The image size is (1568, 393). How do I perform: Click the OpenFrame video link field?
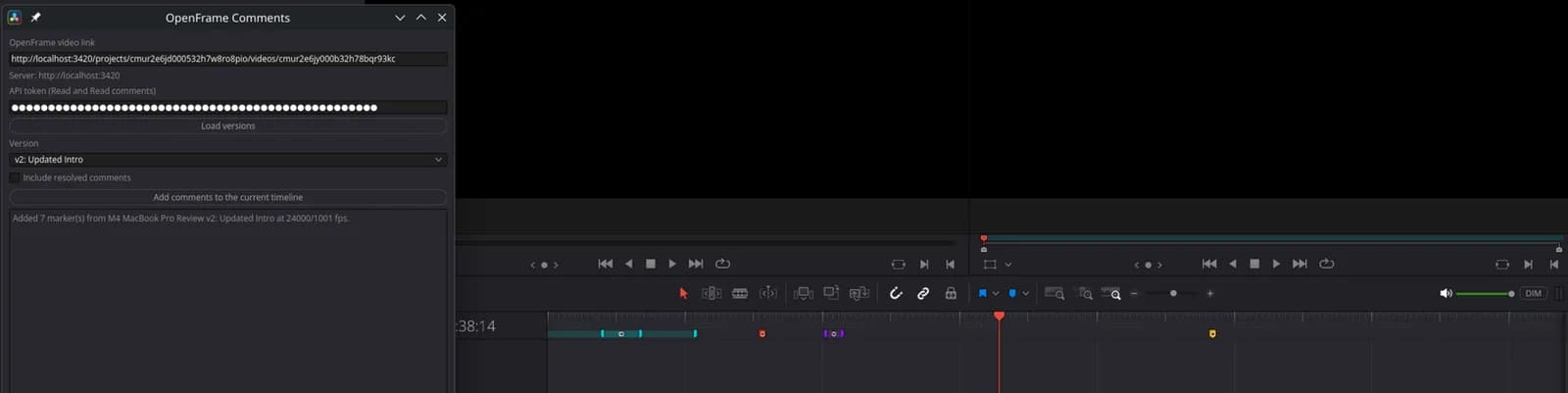coord(228,59)
